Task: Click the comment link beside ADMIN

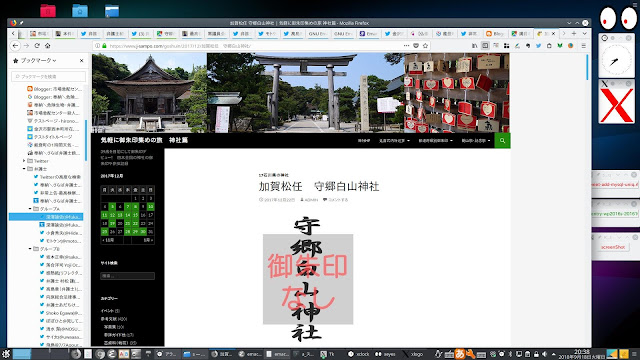Action: tap(338, 200)
